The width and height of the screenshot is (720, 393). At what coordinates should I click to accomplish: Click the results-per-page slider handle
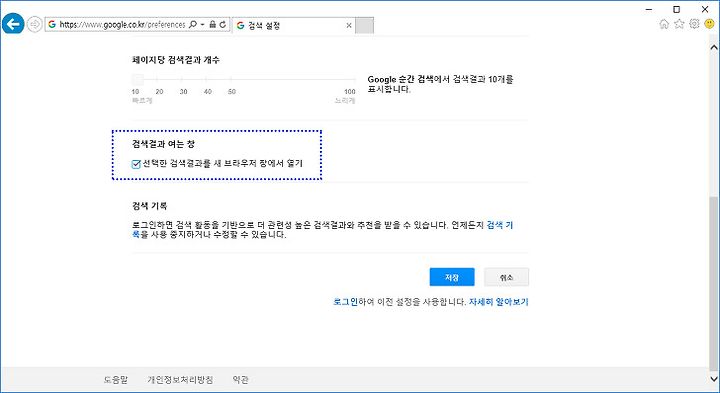tap(138, 79)
